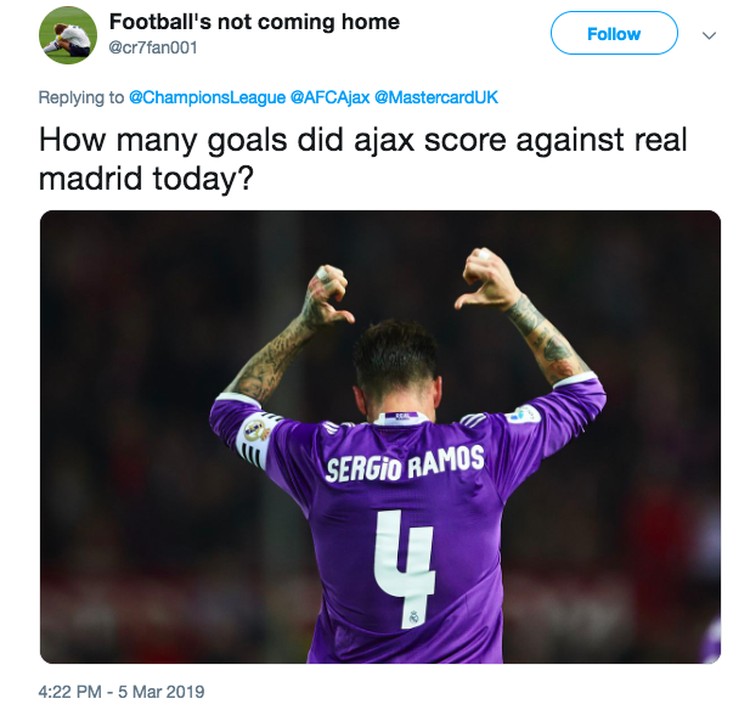Viewport: 750px width, 710px height.
Task: Click the left thumbs-down hand in photo
Action: coord(329,296)
